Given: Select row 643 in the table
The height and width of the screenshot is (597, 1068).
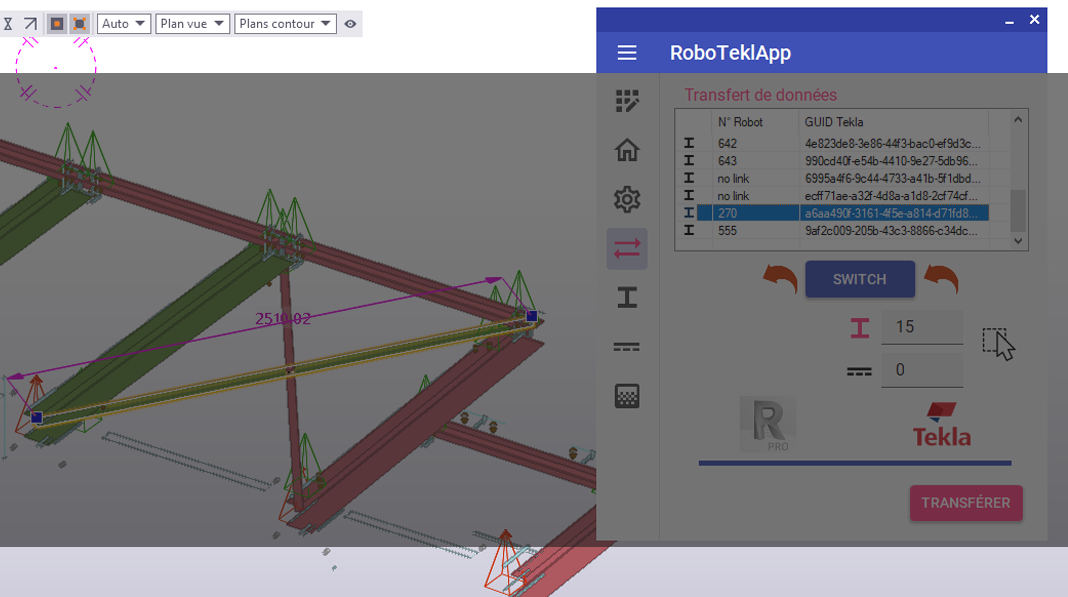Looking at the screenshot, I should [x=834, y=161].
